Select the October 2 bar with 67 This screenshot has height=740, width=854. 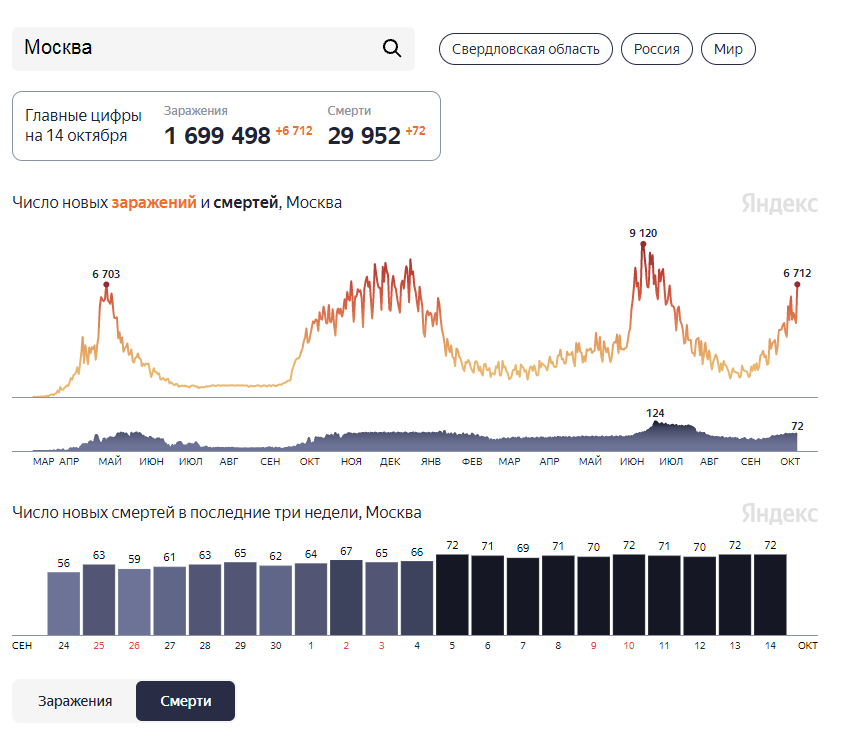pos(346,597)
